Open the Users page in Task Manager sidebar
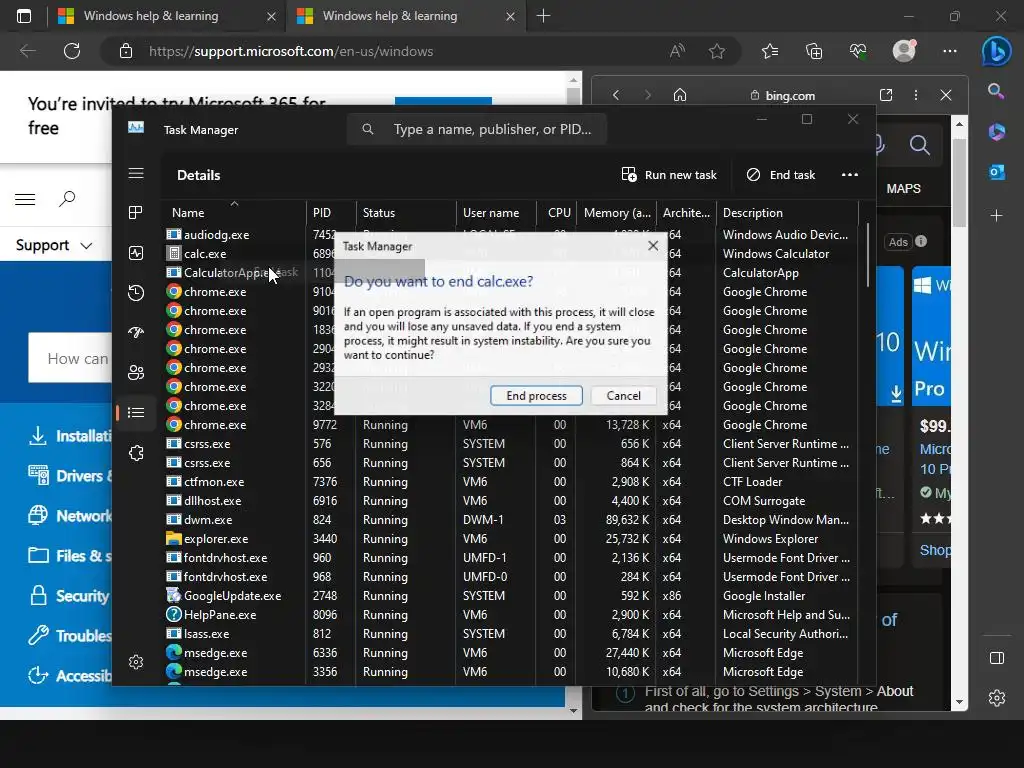The height and width of the screenshot is (768, 1024). (136, 372)
